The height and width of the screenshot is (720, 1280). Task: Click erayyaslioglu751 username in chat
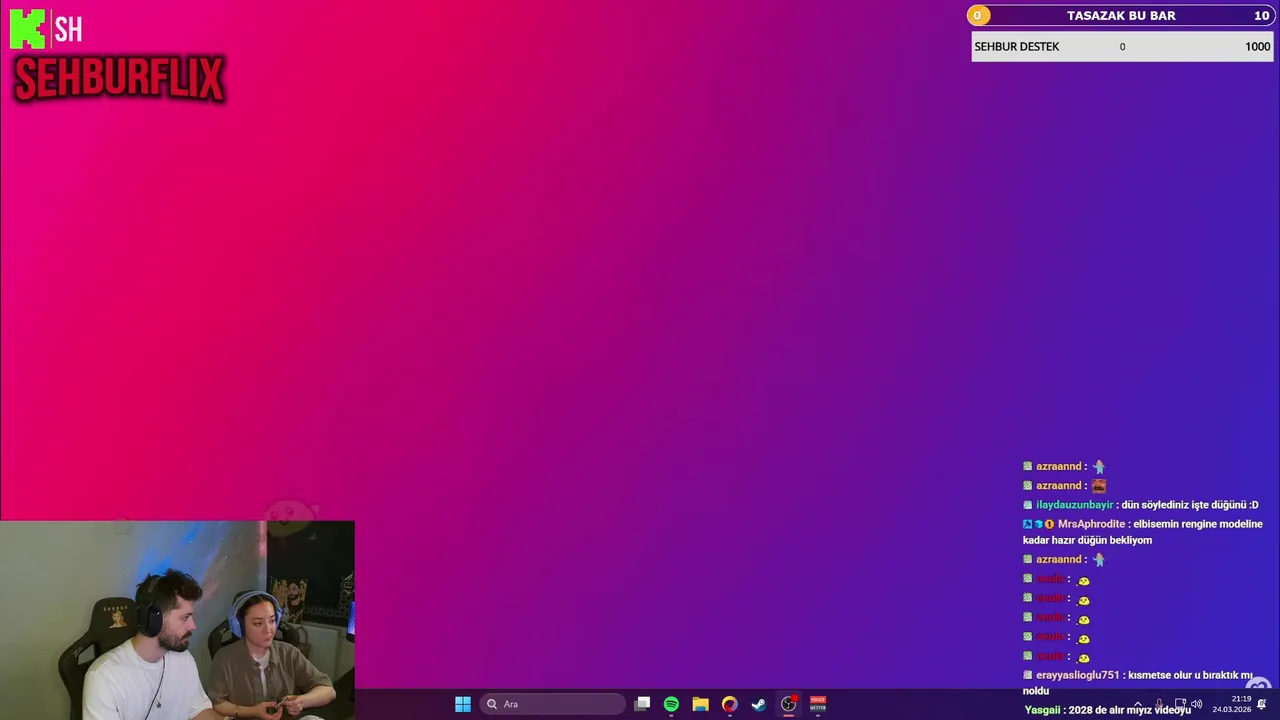point(1077,675)
